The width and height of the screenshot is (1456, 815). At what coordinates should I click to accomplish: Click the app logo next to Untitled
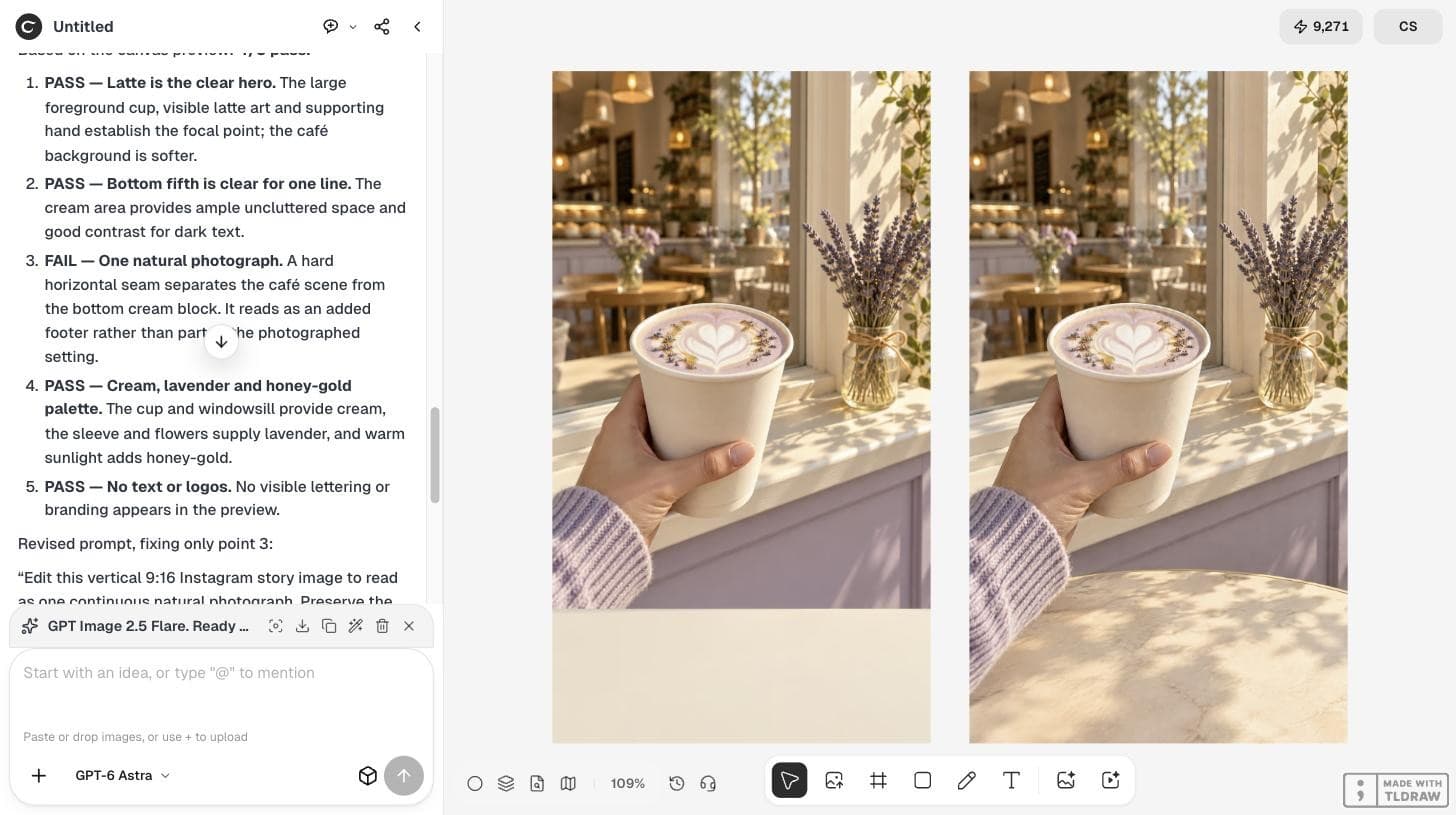point(28,27)
